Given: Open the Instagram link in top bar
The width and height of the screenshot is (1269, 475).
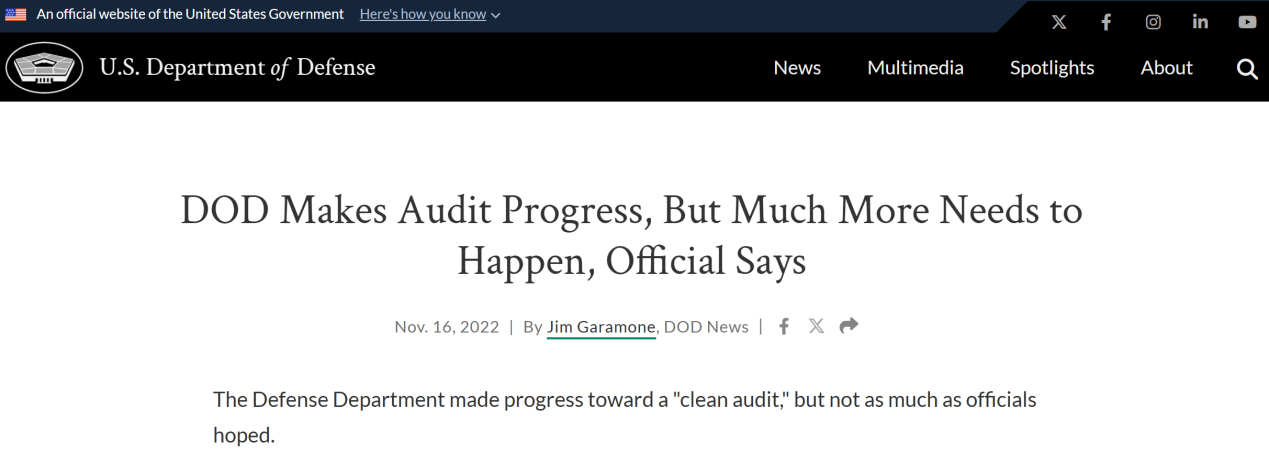Looking at the screenshot, I should click(x=1153, y=23).
